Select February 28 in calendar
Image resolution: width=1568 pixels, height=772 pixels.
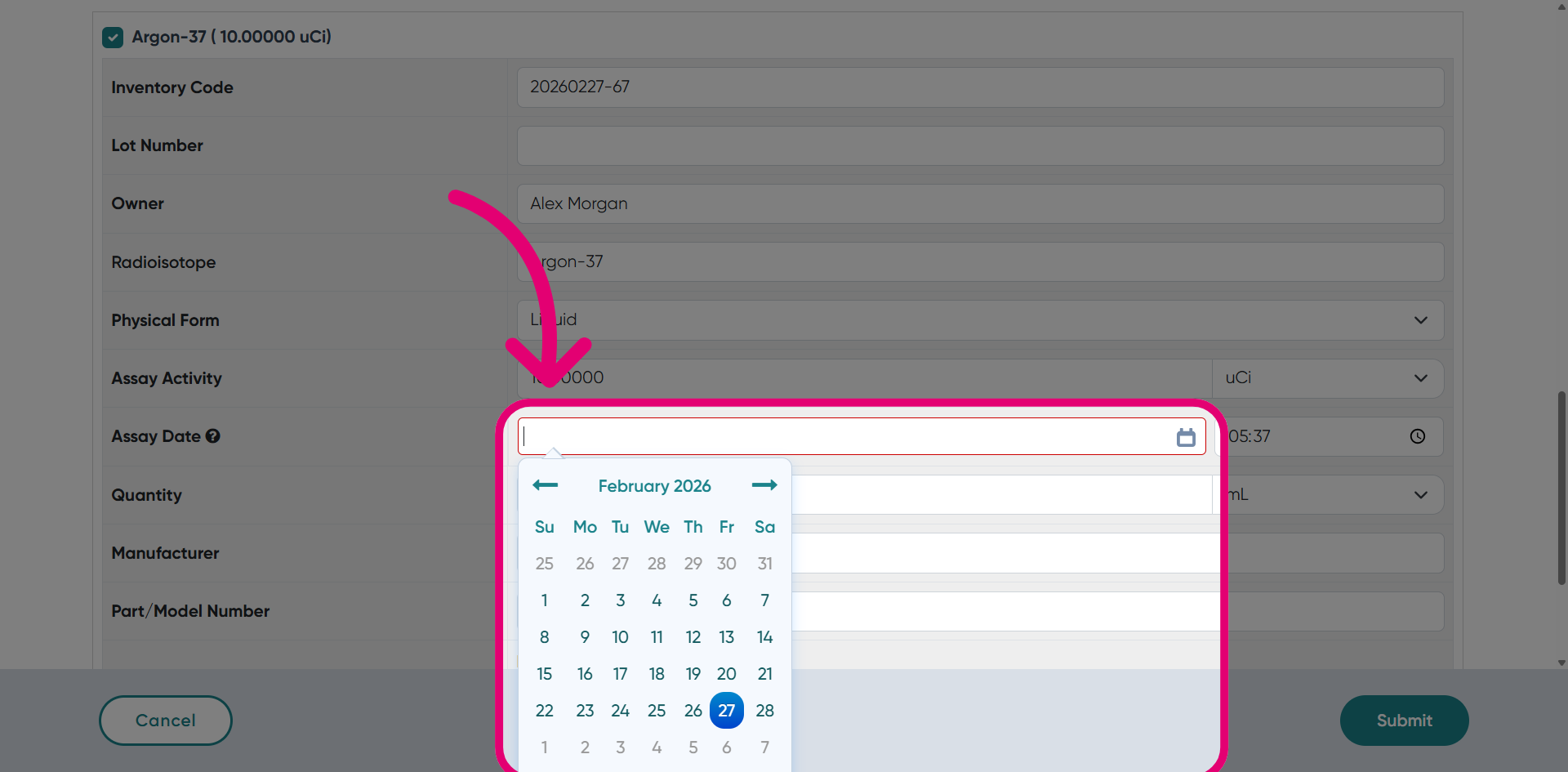pos(765,711)
